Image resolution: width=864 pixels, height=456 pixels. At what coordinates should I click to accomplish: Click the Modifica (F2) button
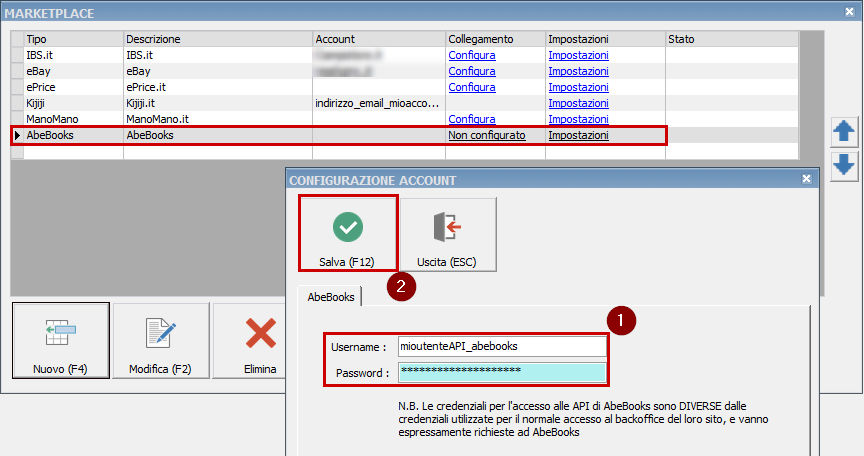160,340
